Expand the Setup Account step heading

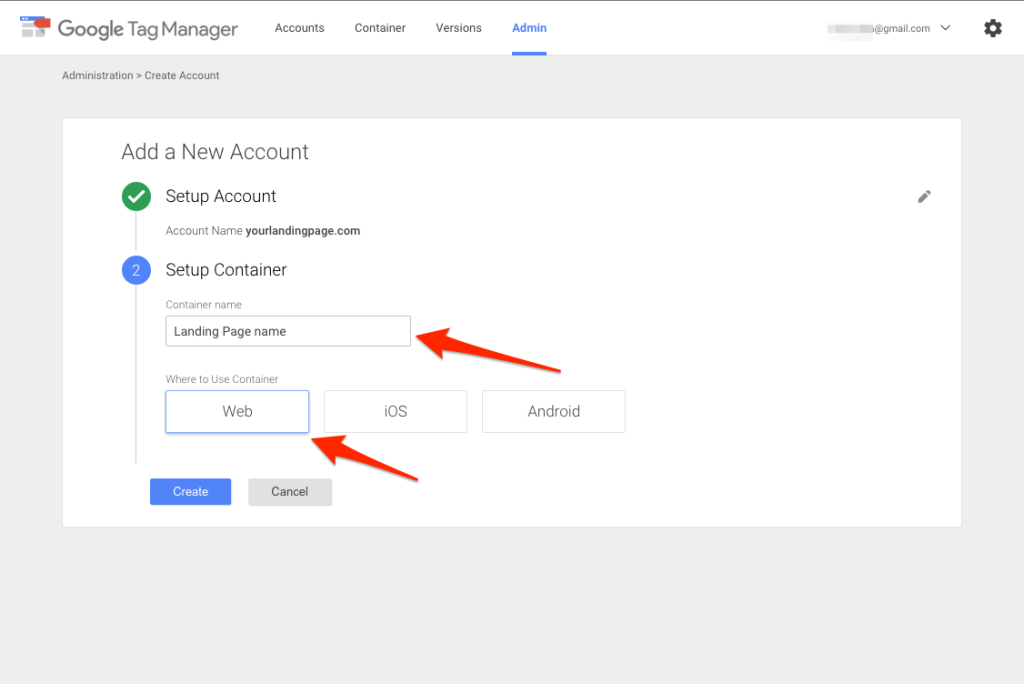pyautogui.click(x=221, y=196)
